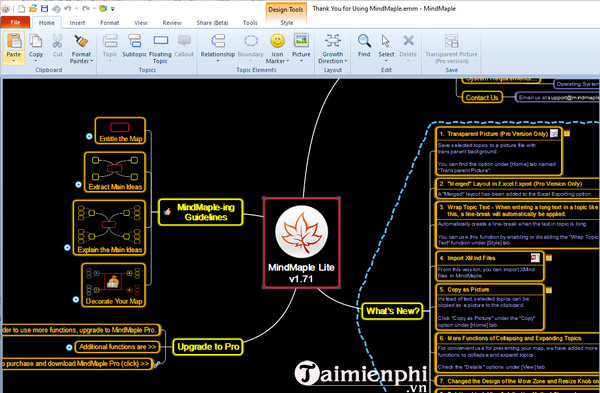Open the Picture dropdown arrow

[x=301, y=61]
